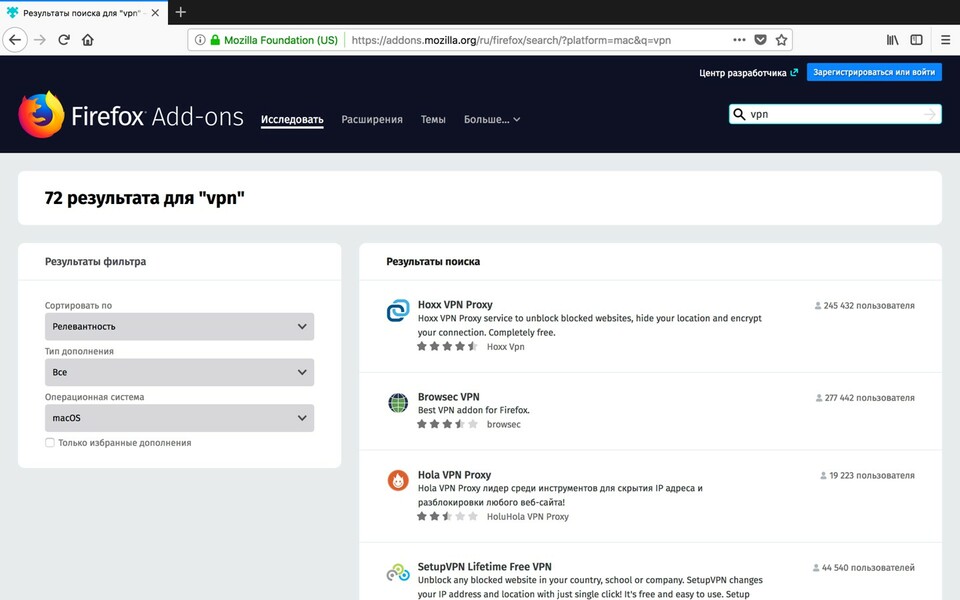This screenshot has height=600, width=960.
Task: Click the green padlock security icon
Action: [215, 40]
